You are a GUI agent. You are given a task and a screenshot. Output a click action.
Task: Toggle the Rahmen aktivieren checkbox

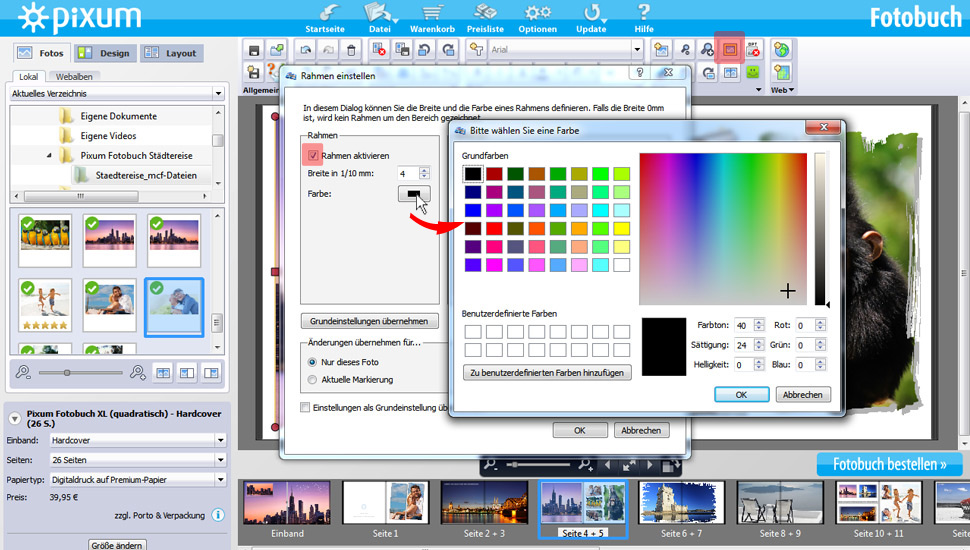pyautogui.click(x=314, y=156)
